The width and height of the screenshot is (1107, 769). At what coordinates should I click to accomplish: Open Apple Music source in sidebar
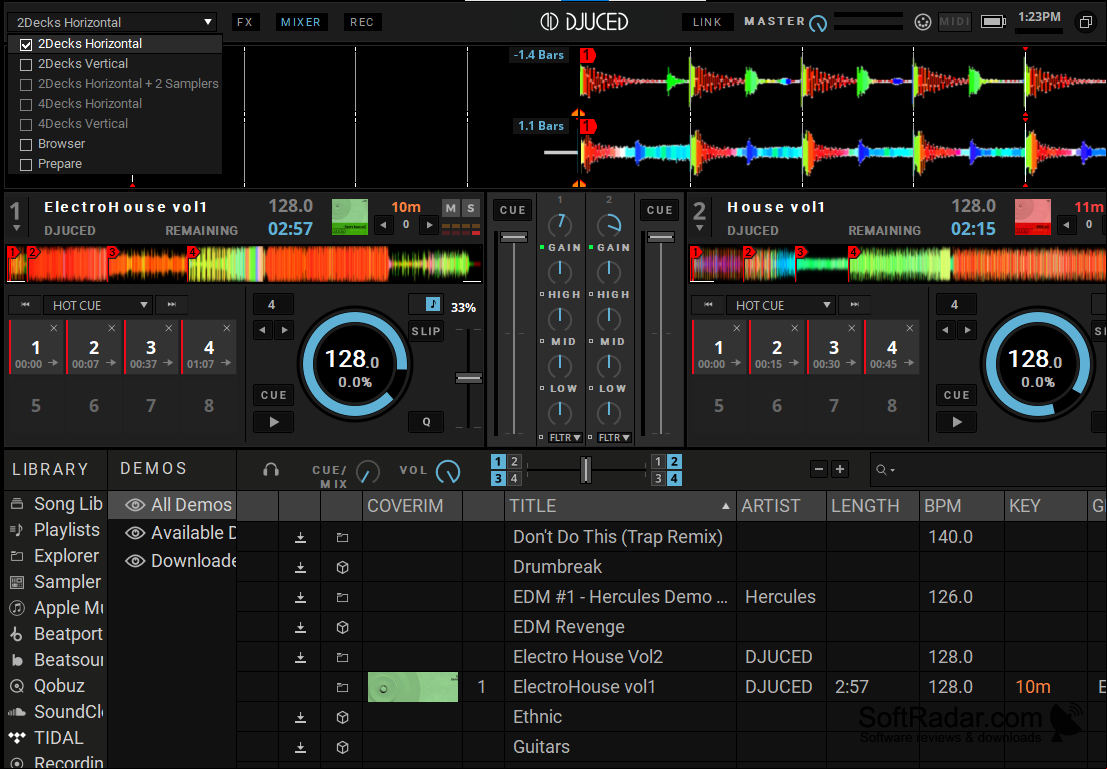(56, 608)
